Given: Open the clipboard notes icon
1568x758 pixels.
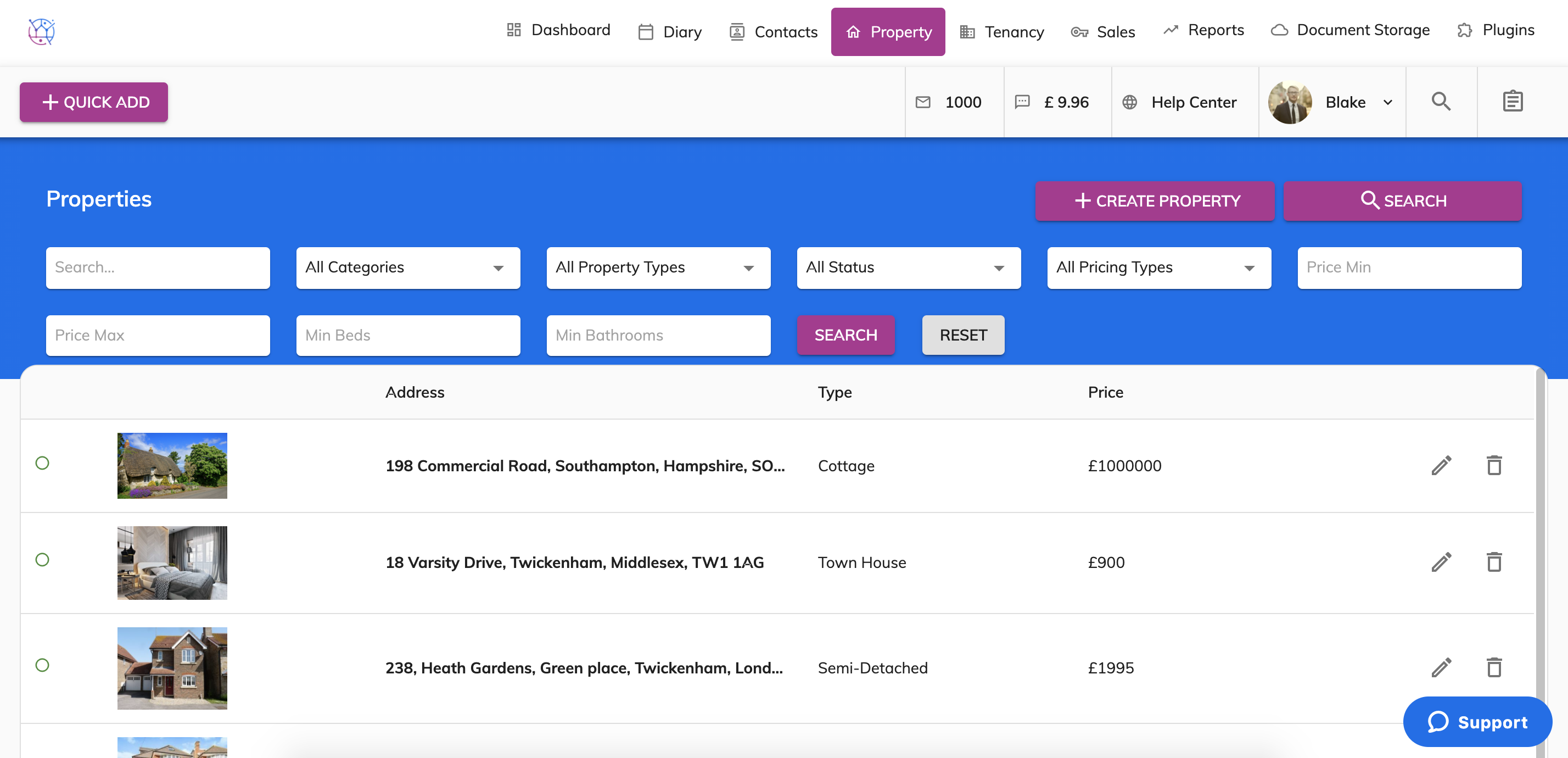Looking at the screenshot, I should [1512, 102].
